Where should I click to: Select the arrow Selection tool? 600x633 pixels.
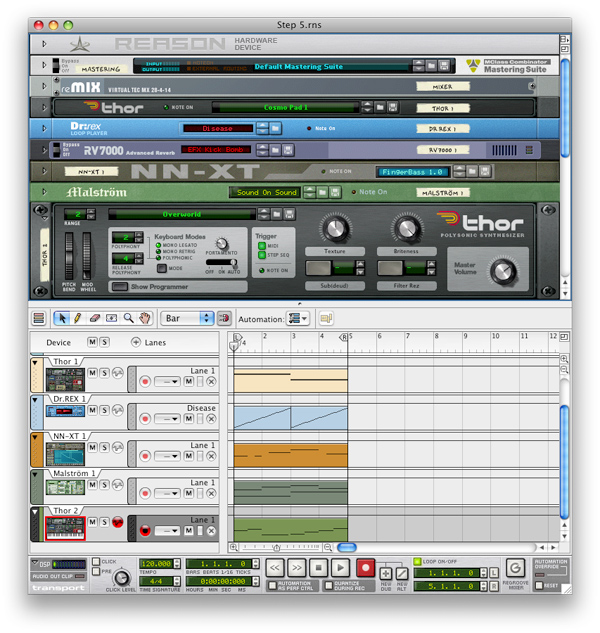62,319
